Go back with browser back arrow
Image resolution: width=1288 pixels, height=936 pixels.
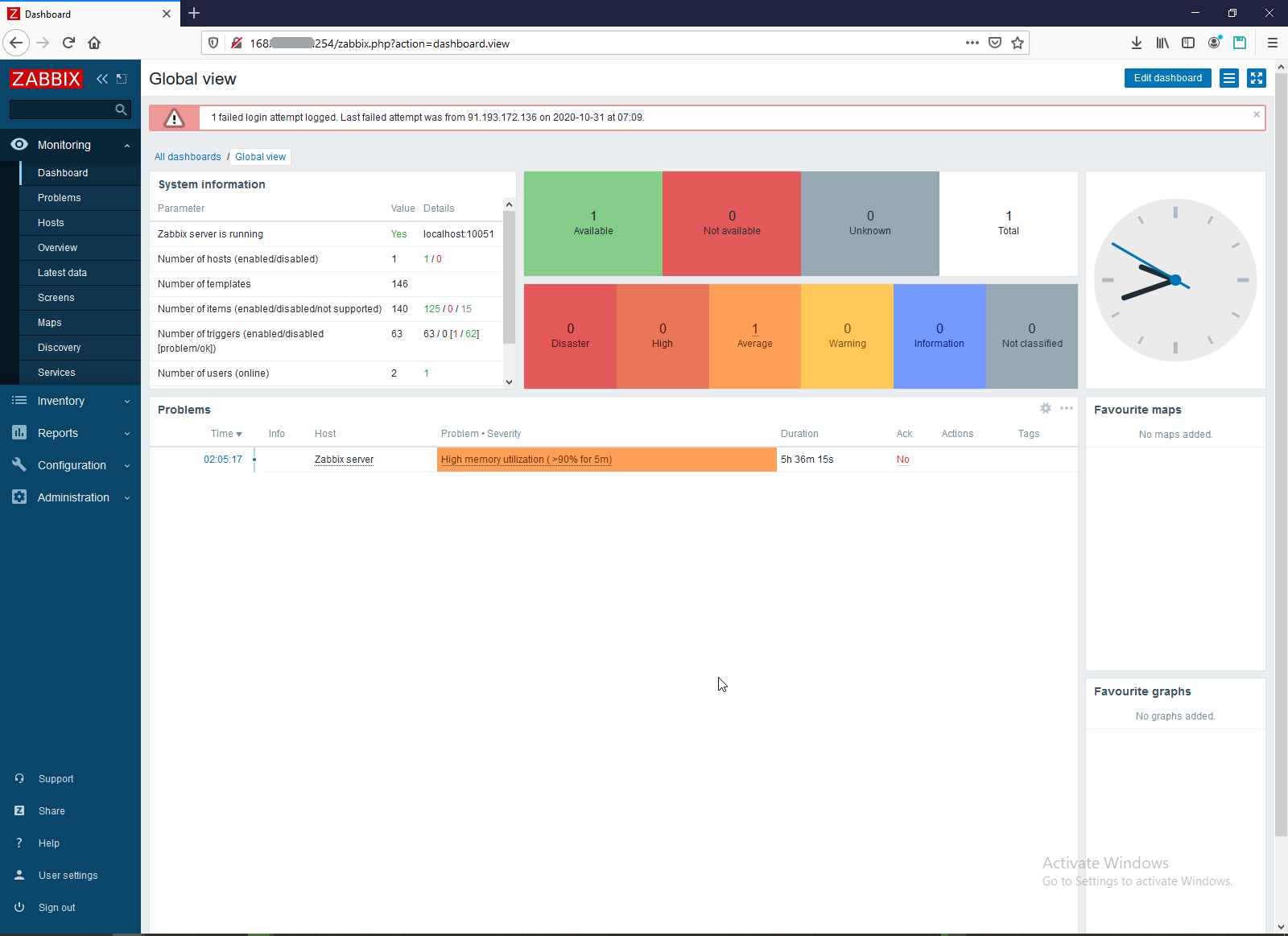click(x=16, y=43)
